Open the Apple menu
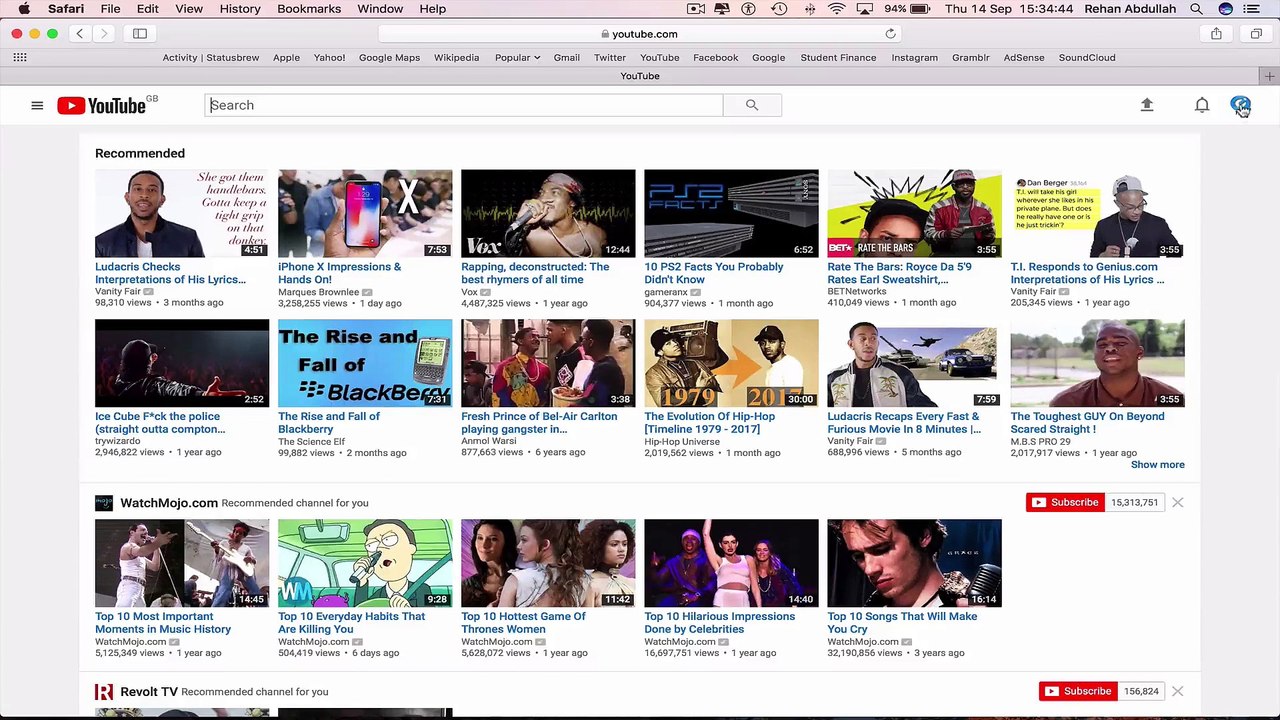Screen dimensions: 1280x720 point(24,9)
